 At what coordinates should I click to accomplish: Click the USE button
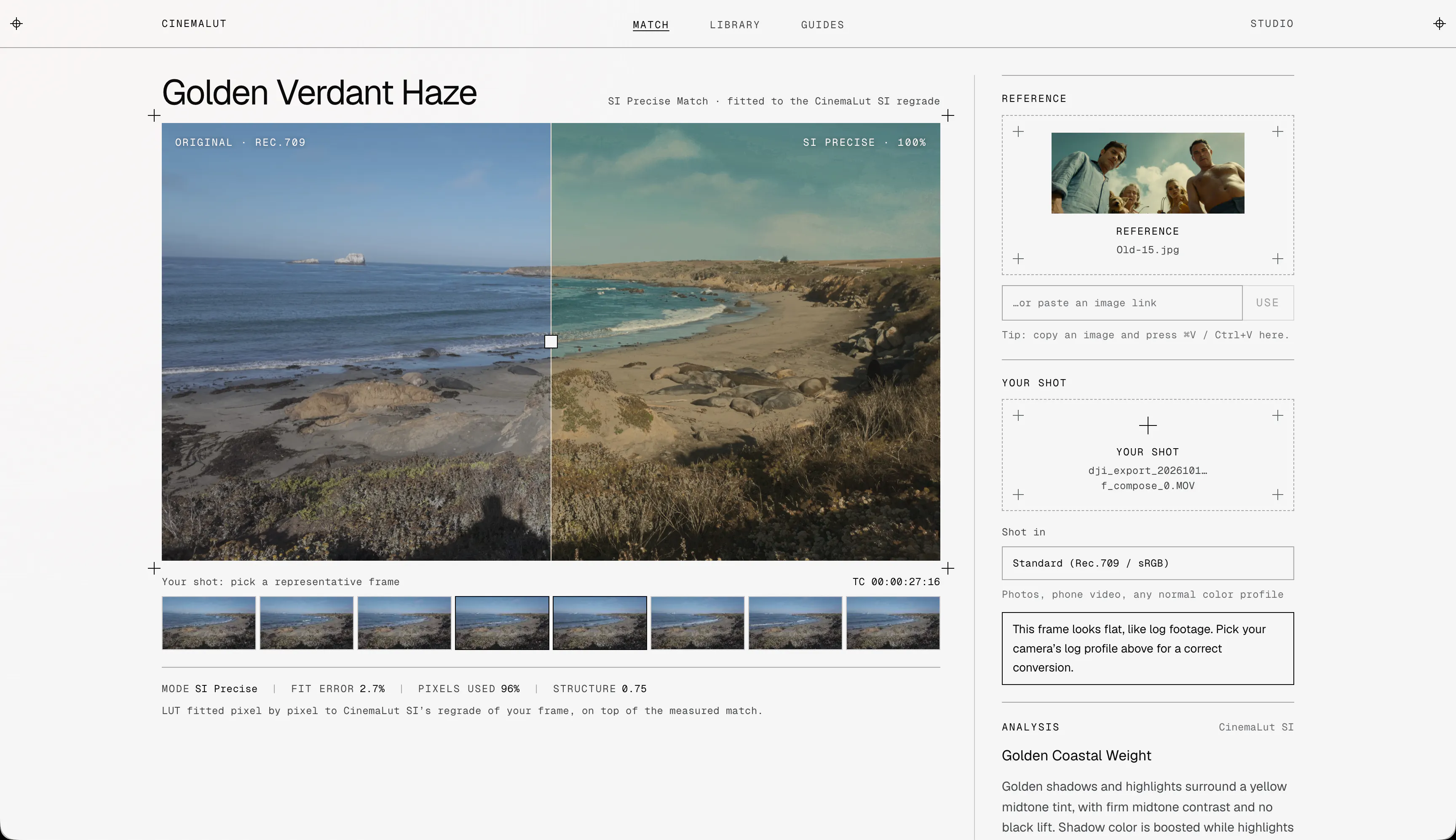[1267, 303]
